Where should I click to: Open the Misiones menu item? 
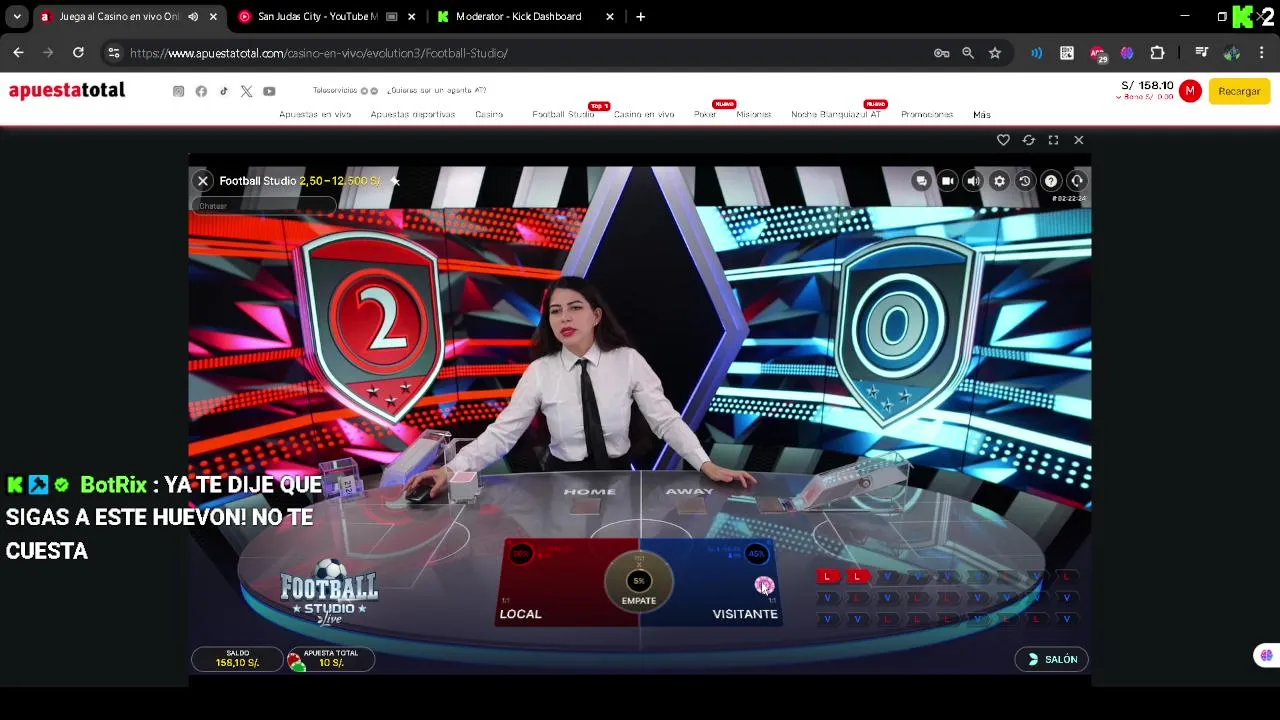click(754, 114)
